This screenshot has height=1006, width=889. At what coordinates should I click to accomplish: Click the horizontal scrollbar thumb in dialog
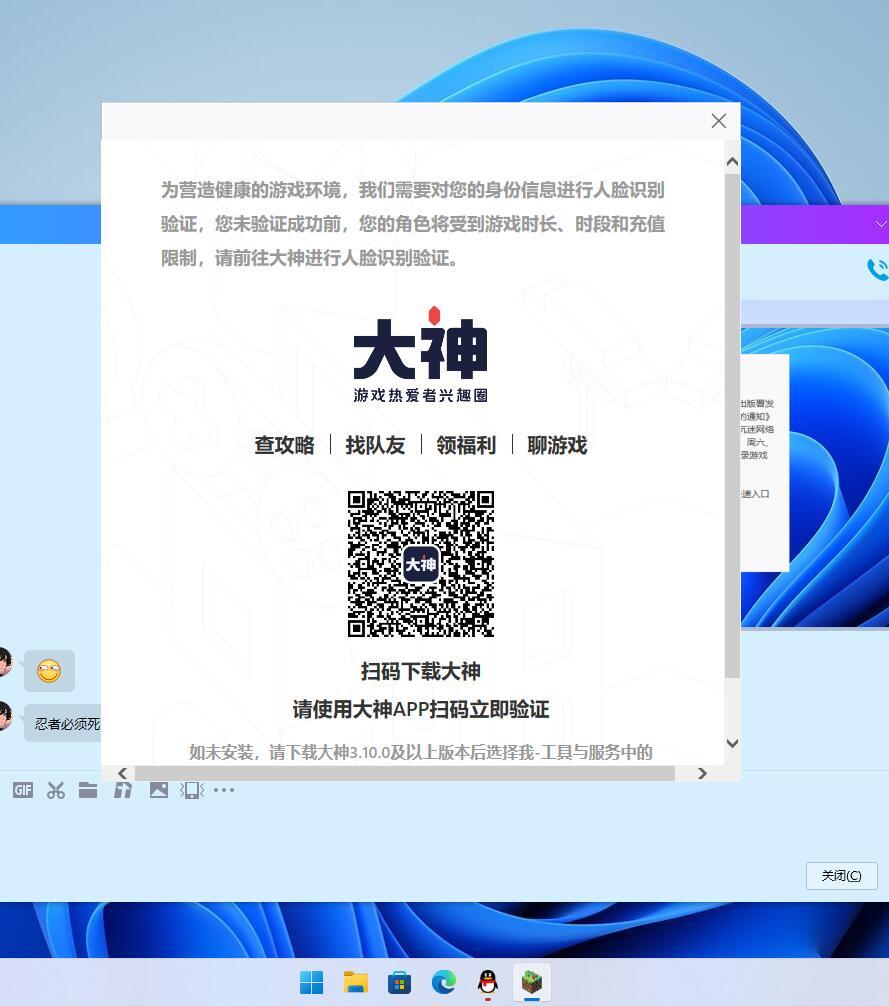click(405, 773)
